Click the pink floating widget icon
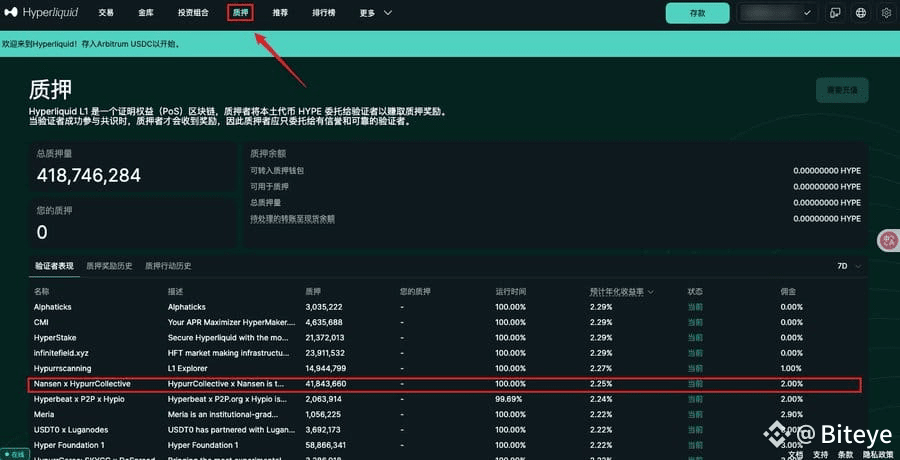The width and height of the screenshot is (900, 460). (x=889, y=240)
